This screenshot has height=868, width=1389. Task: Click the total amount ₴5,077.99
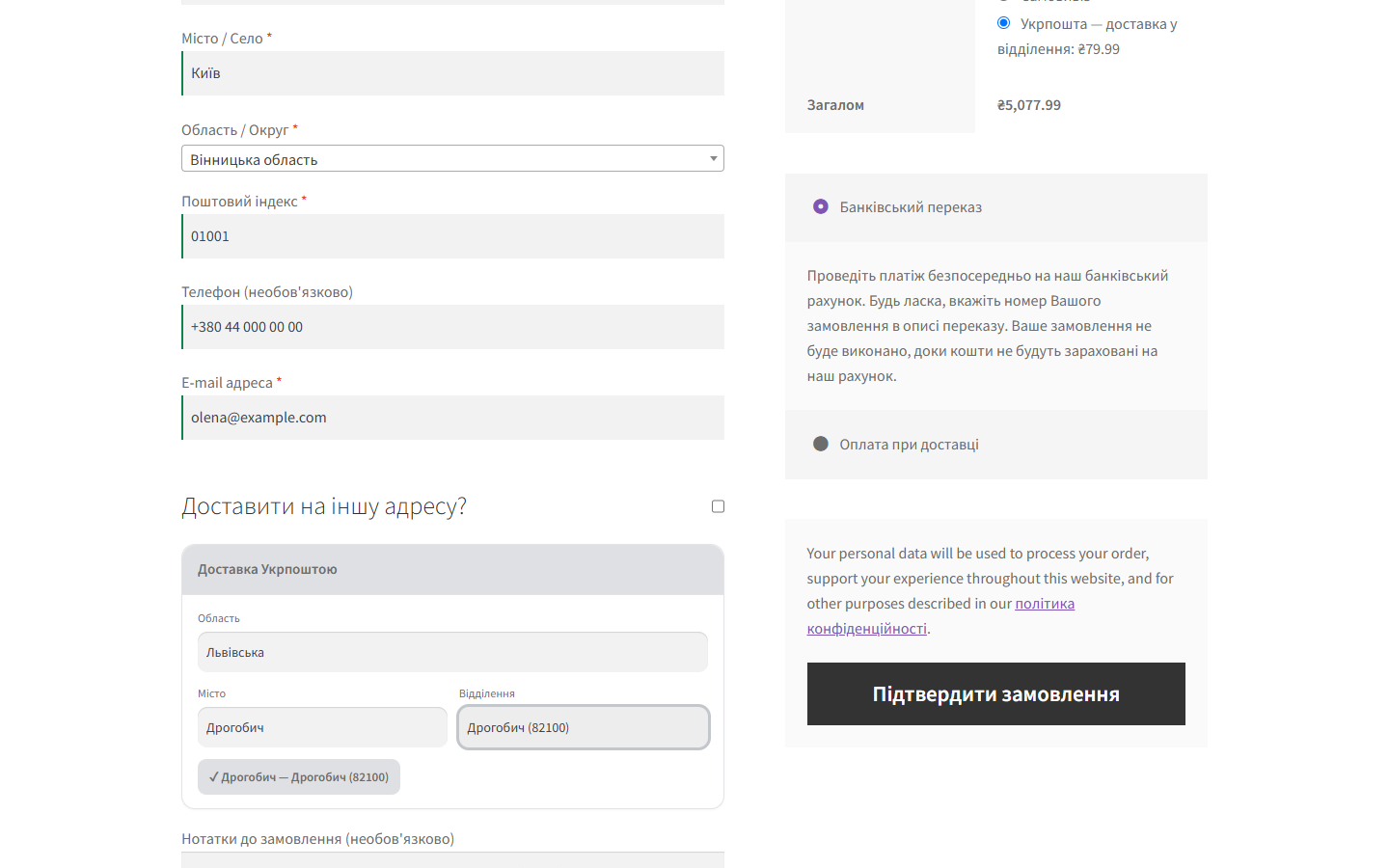coord(1029,105)
